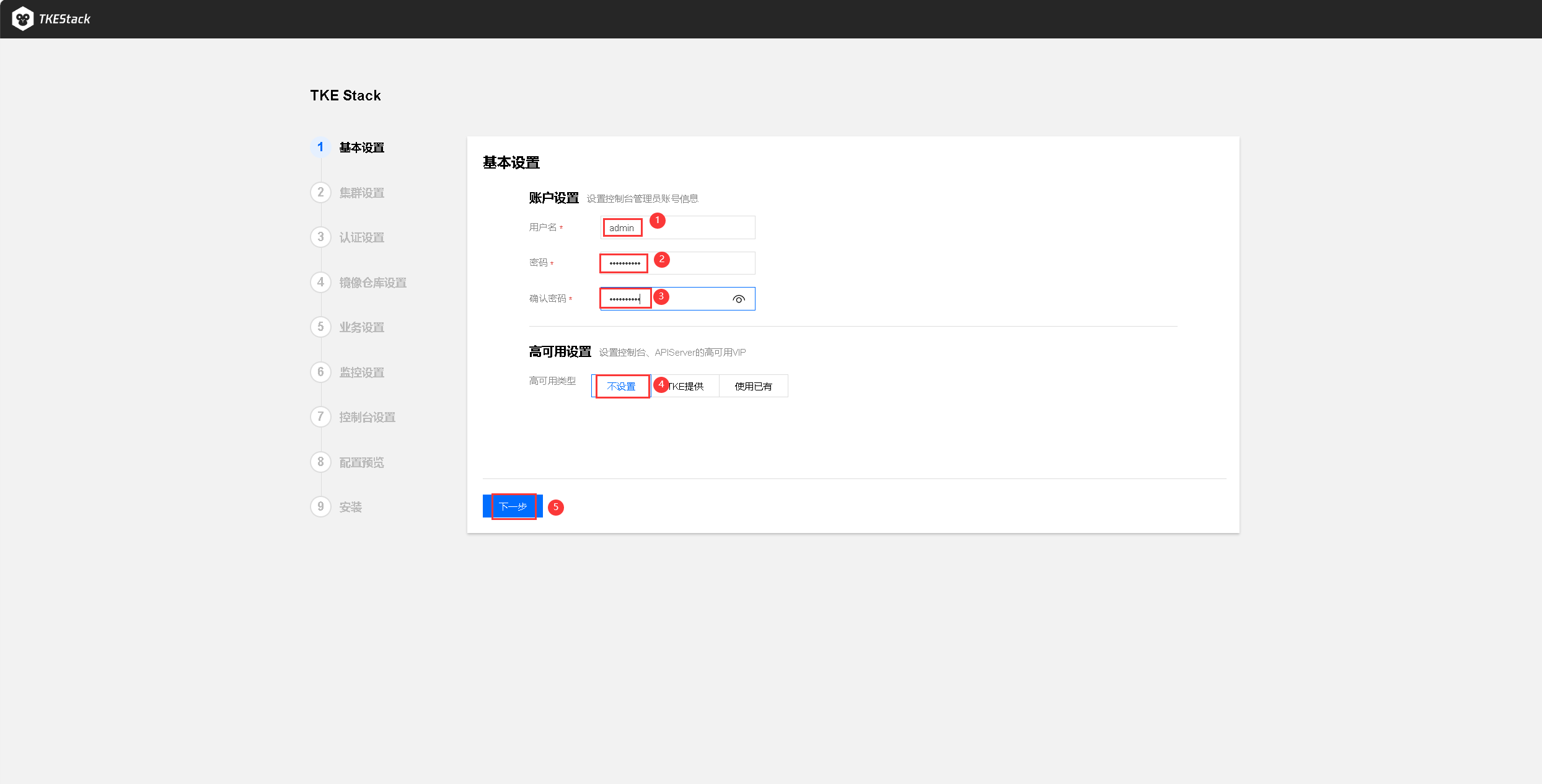Open step 9 安装 in wizard
This screenshot has width=1542, height=784.
point(337,507)
